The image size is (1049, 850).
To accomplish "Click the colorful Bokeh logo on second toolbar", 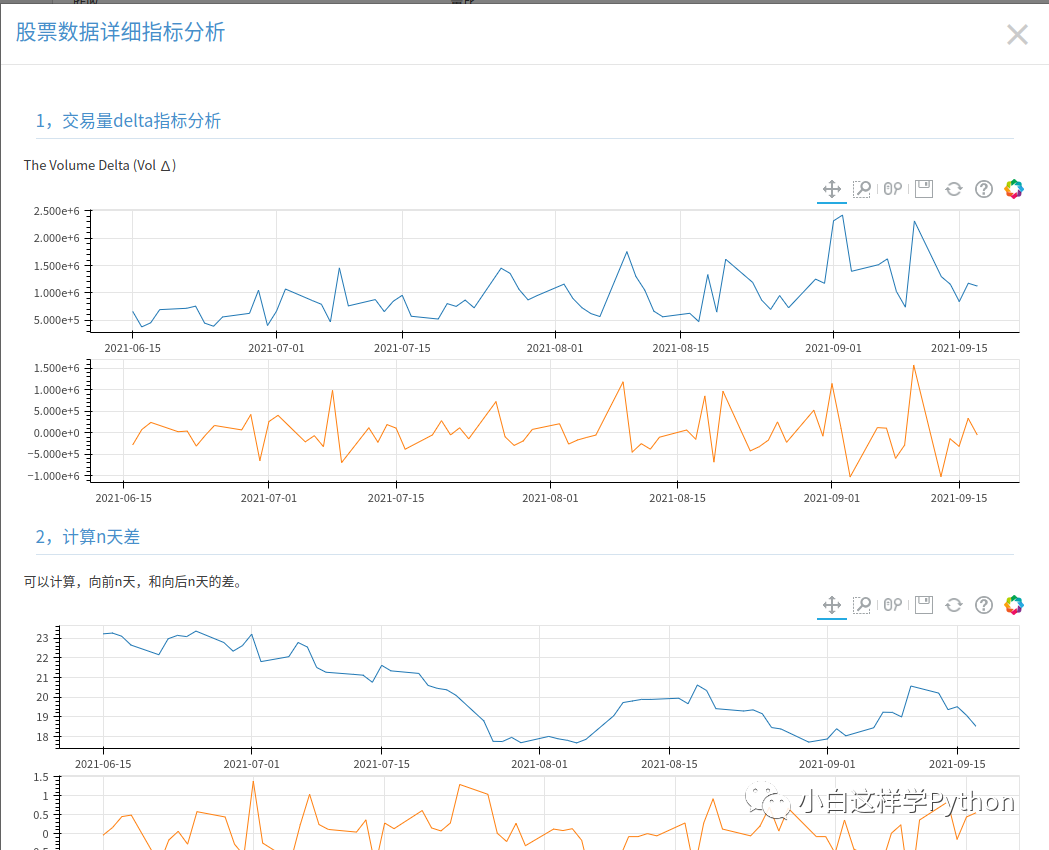I will 1013,604.
